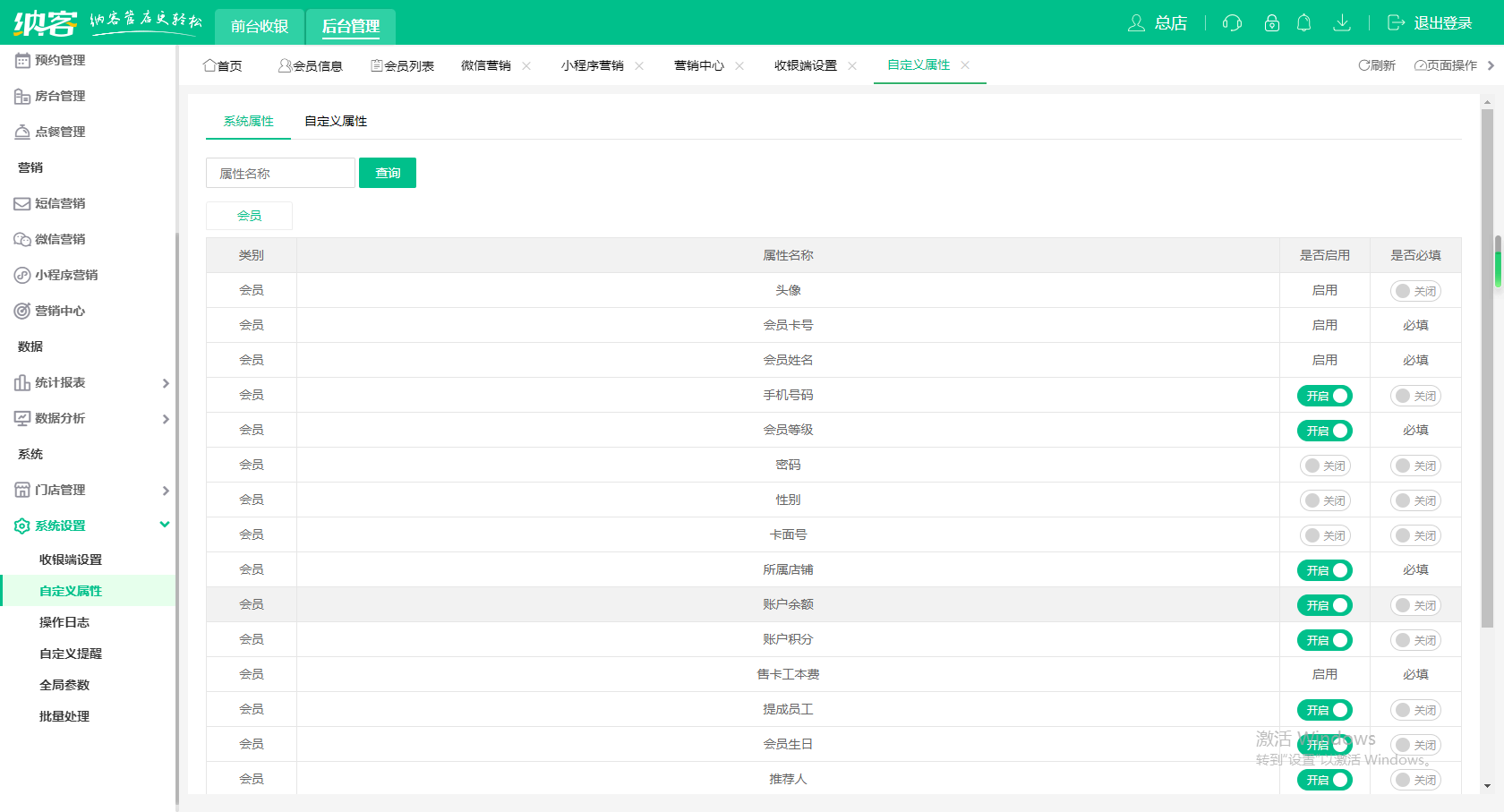The image size is (1504, 812).
Task: Switch to 前台收银 top tab
Action: point(260,26)
